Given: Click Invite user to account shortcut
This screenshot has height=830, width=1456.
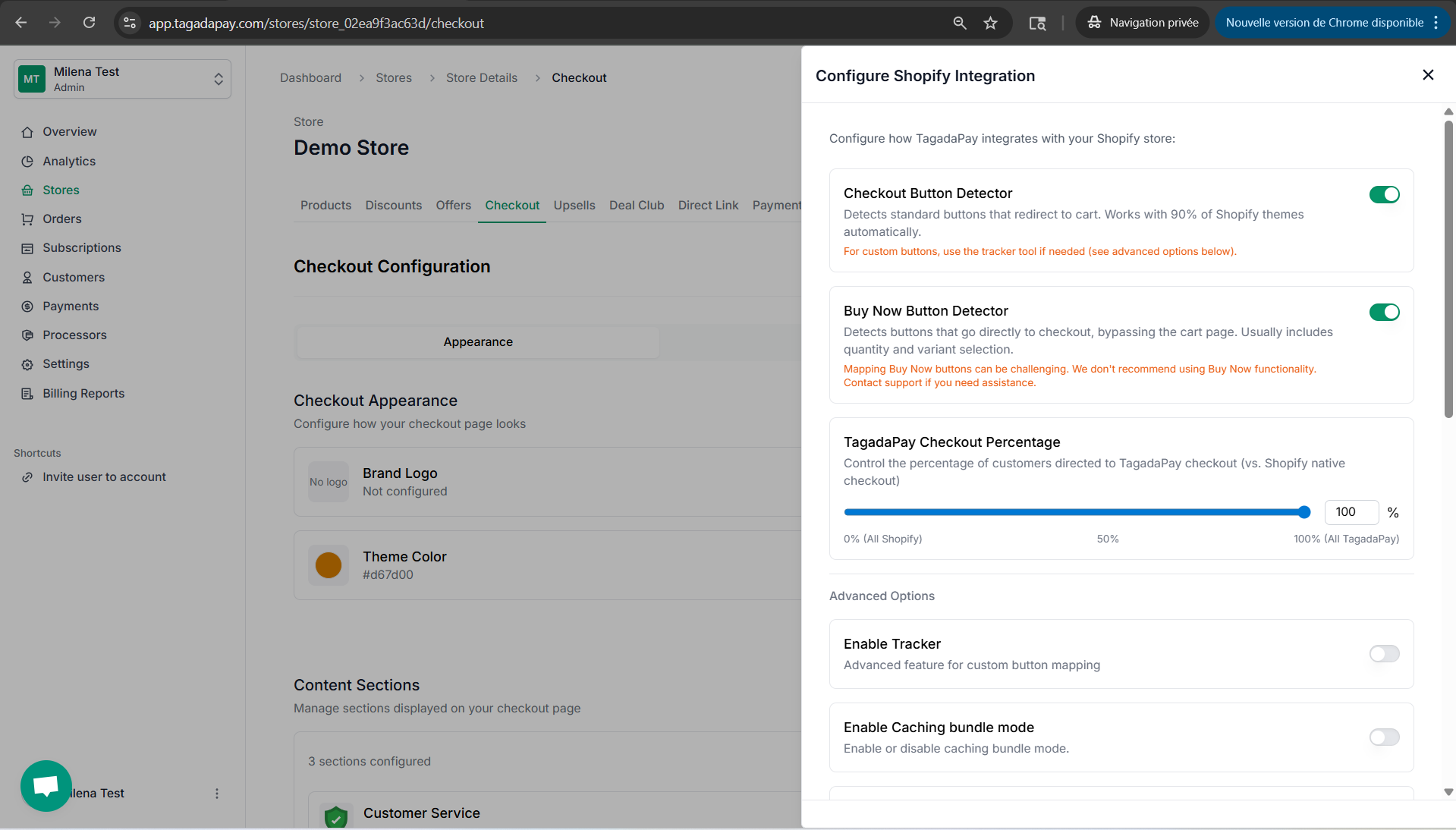Looking at the screenshot, I should (x=104, y=477).
